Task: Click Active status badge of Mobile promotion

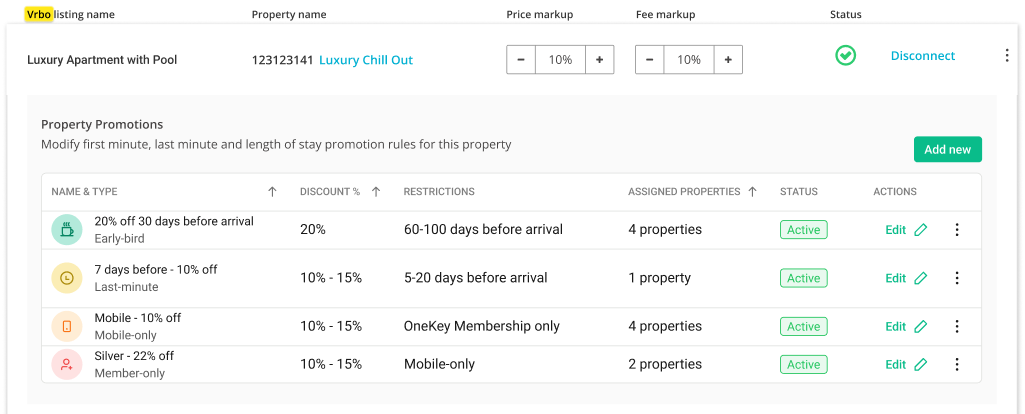Action: 803,326
